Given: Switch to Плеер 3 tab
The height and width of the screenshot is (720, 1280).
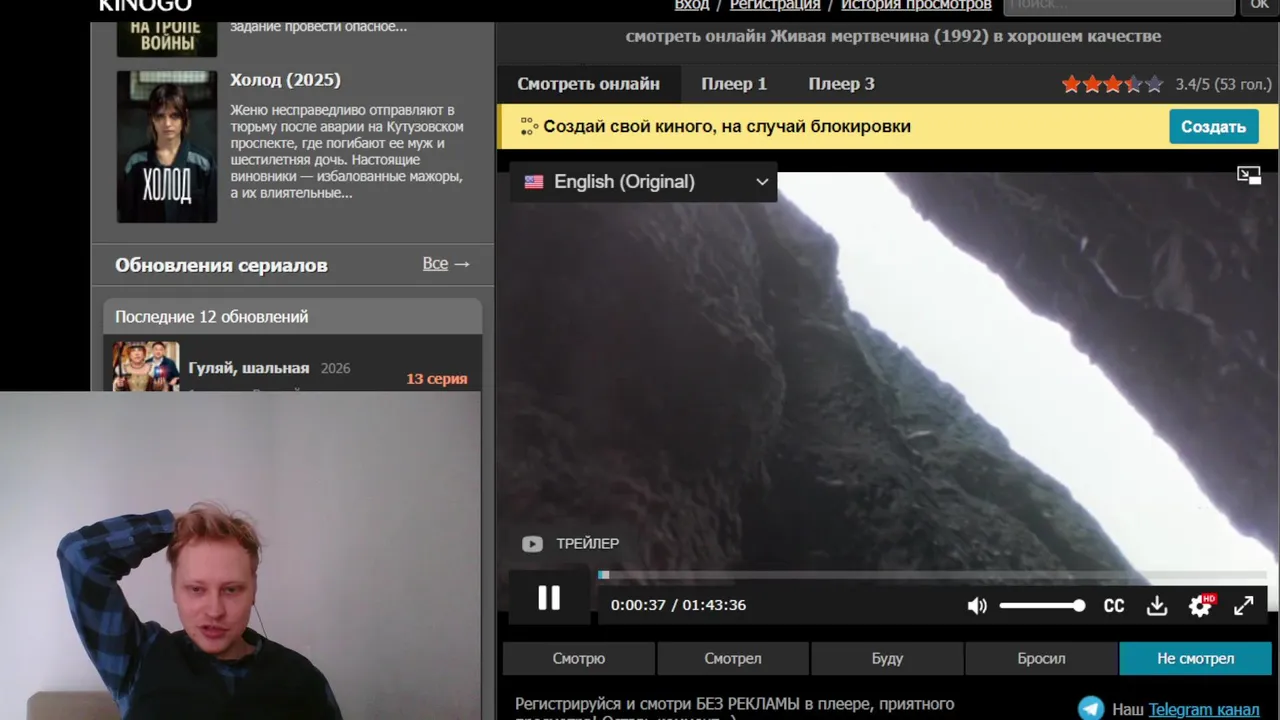Looking at the screenshot, I should 841,84.
